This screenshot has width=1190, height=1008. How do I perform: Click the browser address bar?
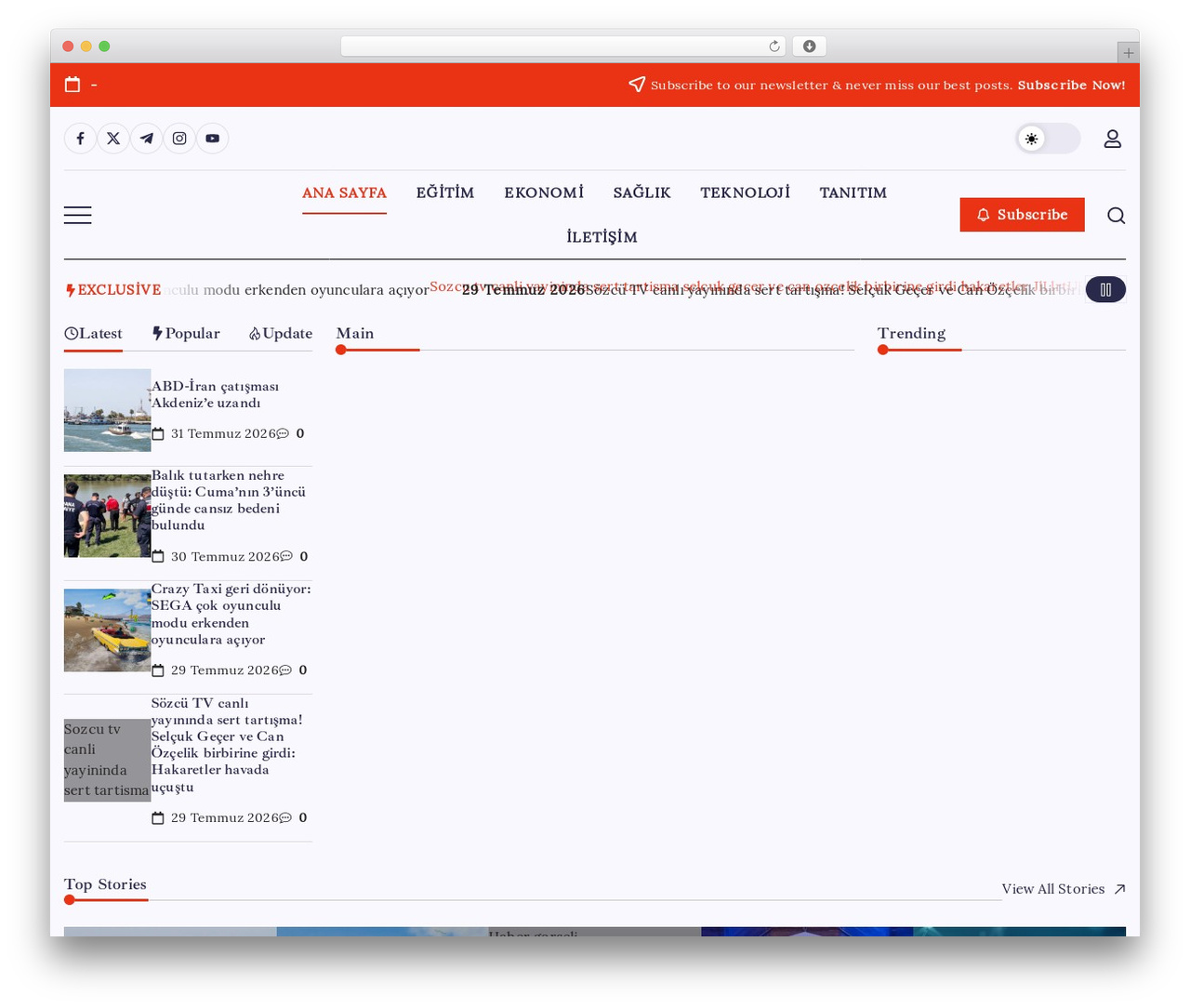[563, 46]
